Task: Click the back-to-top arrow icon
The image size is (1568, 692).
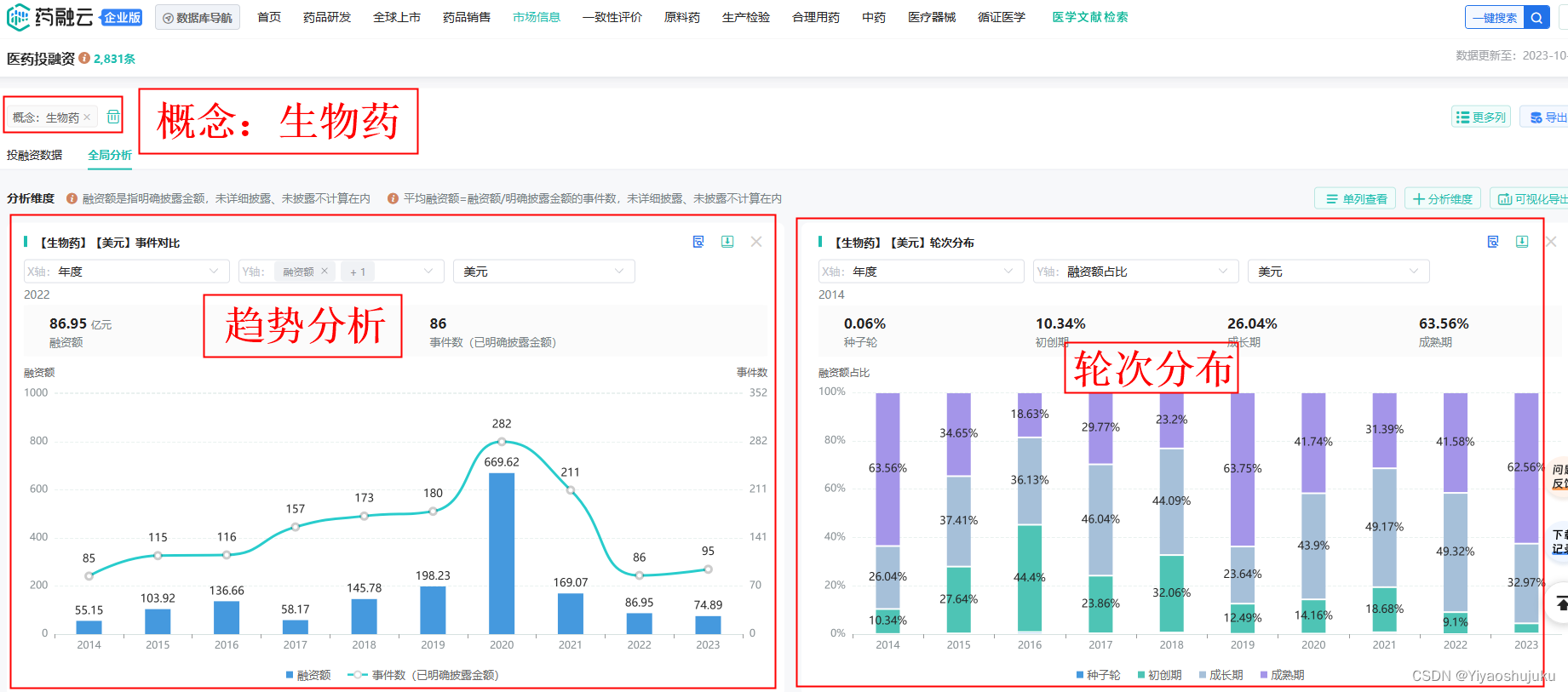Action: click(x=1562, y=603)
